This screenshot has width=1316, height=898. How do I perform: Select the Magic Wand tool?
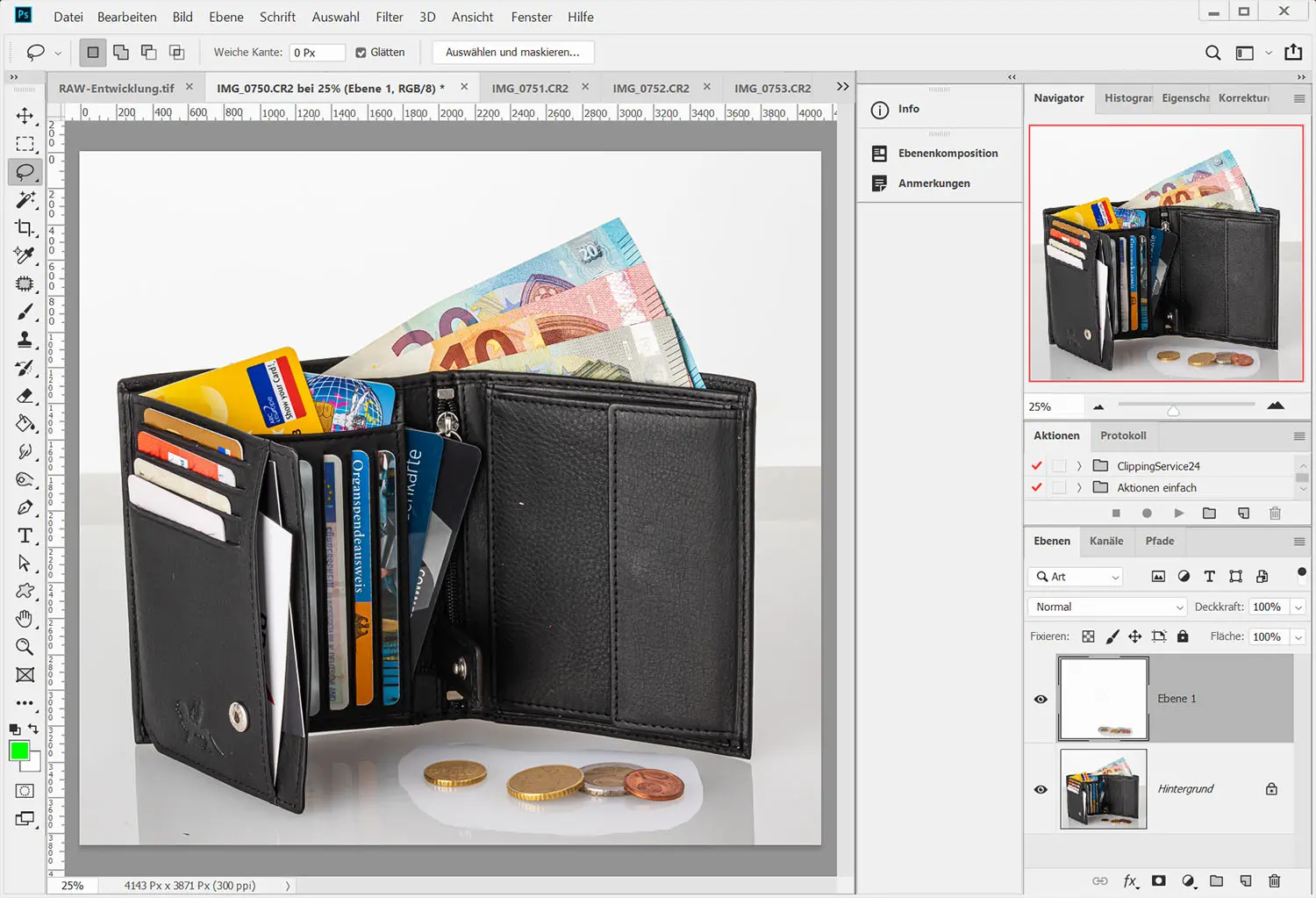(25, 200)
